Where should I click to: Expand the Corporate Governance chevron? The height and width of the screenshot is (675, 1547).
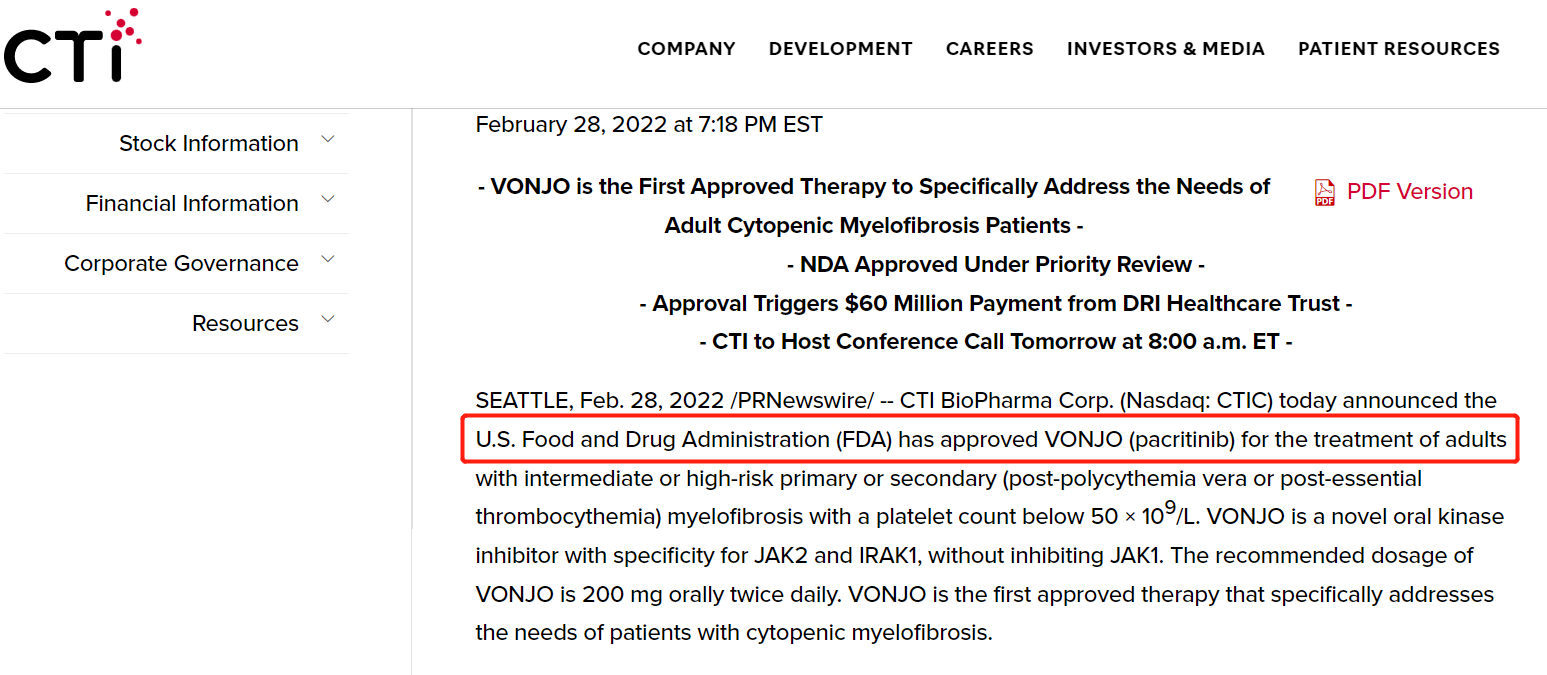pos(327,260)
